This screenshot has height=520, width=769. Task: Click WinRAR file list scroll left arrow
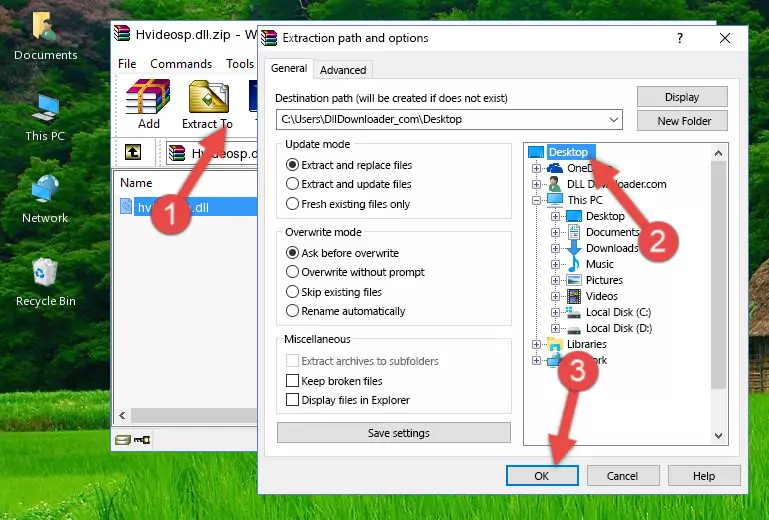pos(123,416)
